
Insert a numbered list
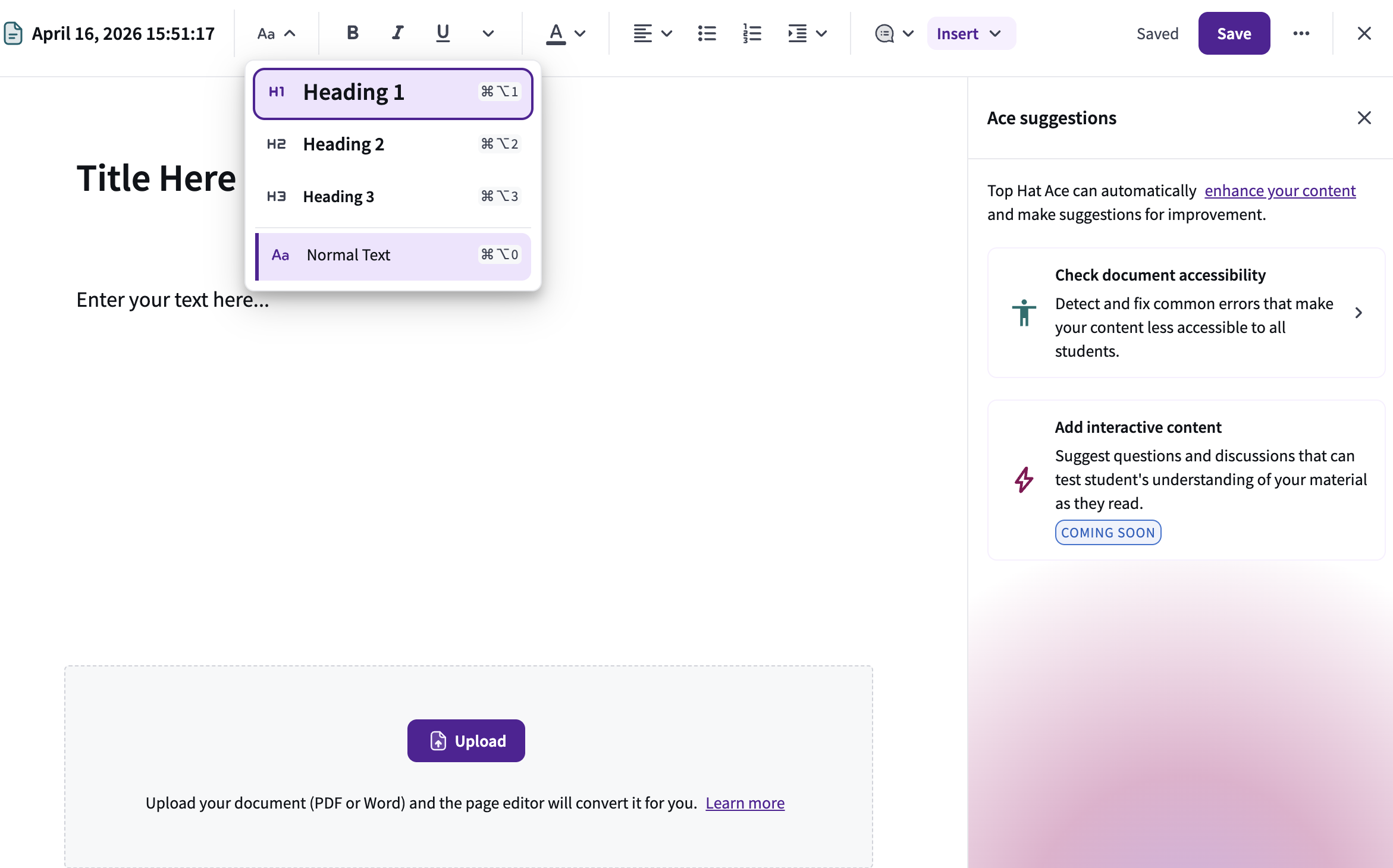pyautogui.click(x=752, y=33)
